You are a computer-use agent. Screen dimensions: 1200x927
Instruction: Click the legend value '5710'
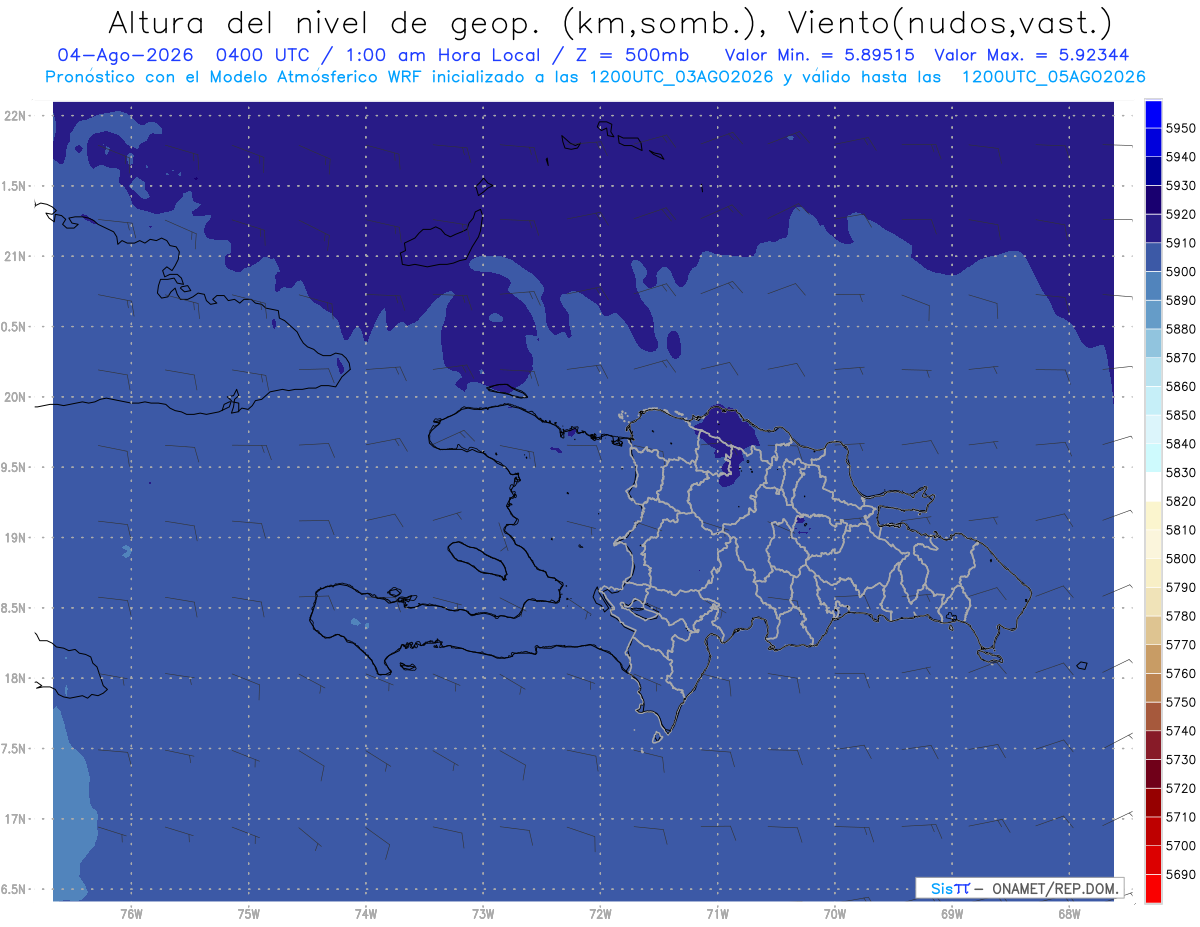1180,817
